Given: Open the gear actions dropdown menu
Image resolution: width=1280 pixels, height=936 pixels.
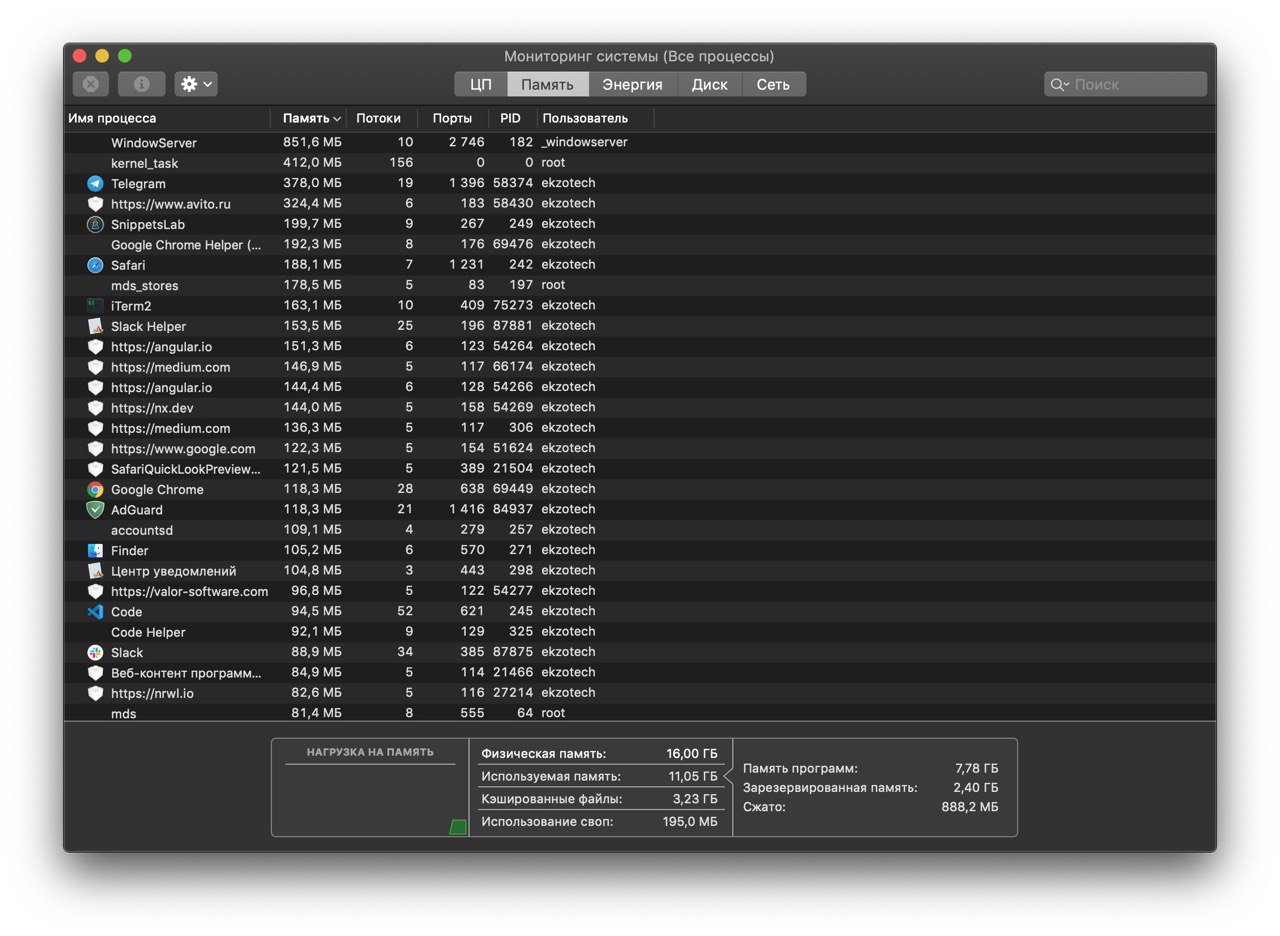Looking at the screenshot, I should tap(196, 84).
